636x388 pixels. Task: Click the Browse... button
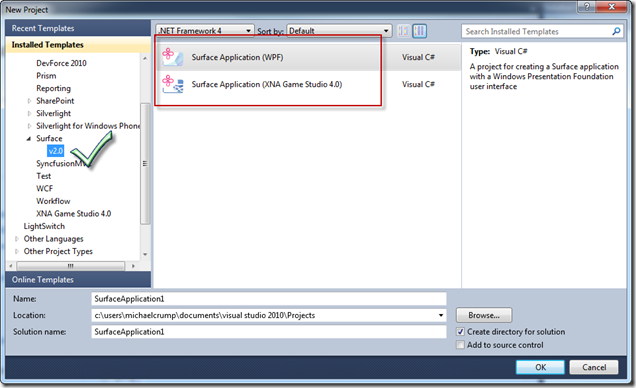click(x=484, y=315)
